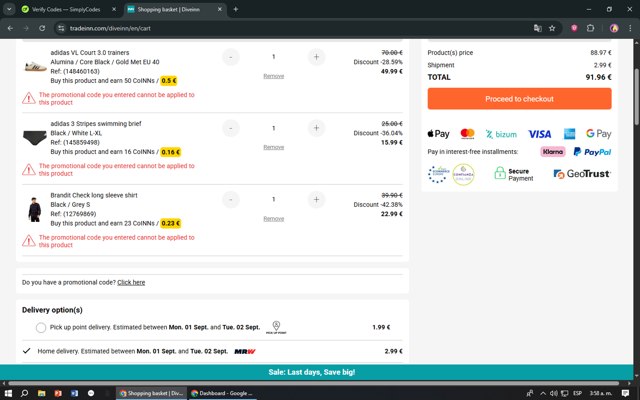Open File Explorer from the taskbar
Viewport: 640px width, 400px height.
pyautogui.click(x=41, y=393)
